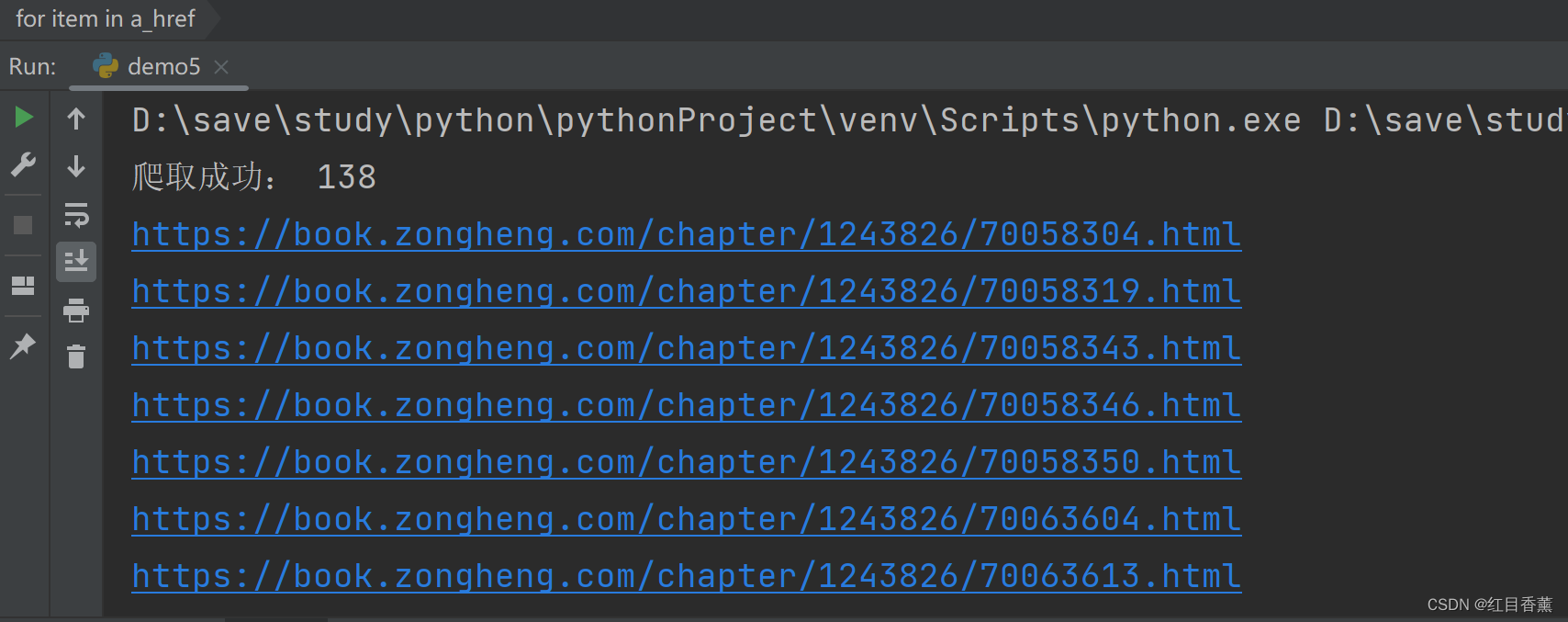The width and height of the screenshot is (1568, 622).
Task: Toggle Pin Tab pushpin icon
Action: [x=23, y=345]
